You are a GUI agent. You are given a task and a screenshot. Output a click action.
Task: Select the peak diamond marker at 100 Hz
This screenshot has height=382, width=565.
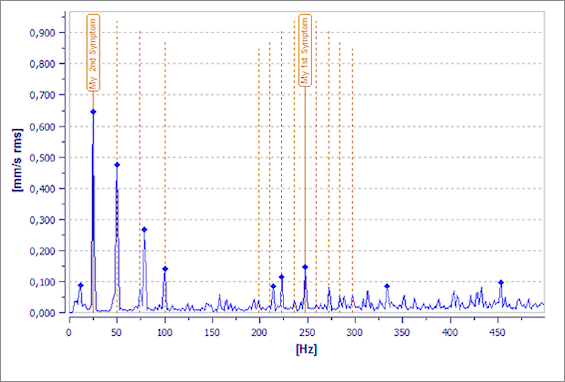[165, 269]
